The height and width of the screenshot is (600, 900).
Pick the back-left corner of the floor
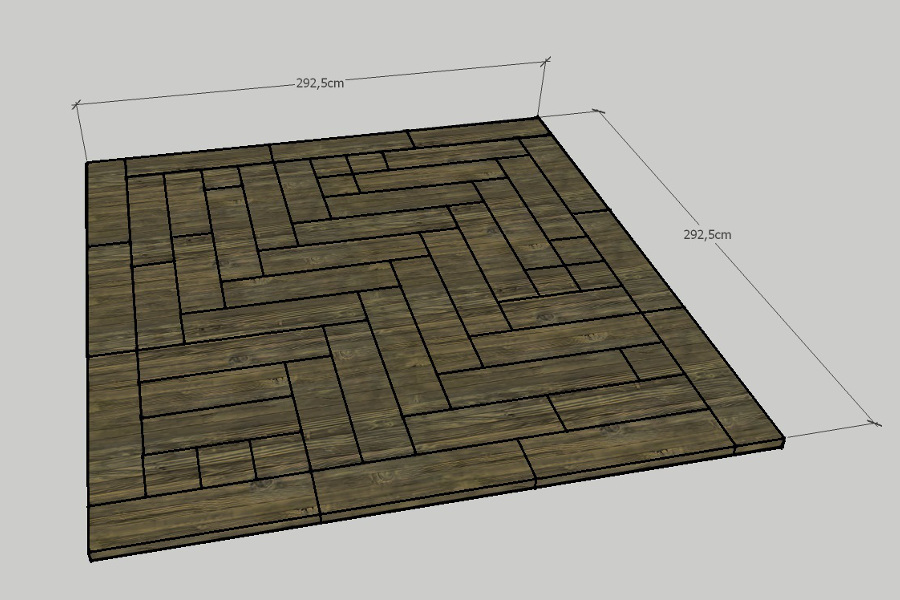88,162
